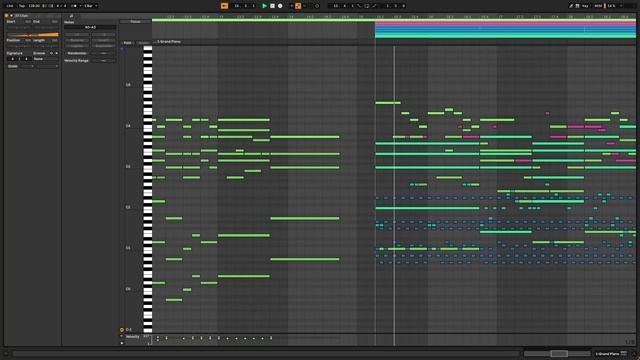Adjust the Randomize amount slider
Screen dimensions: 640x360
(104, 53)
